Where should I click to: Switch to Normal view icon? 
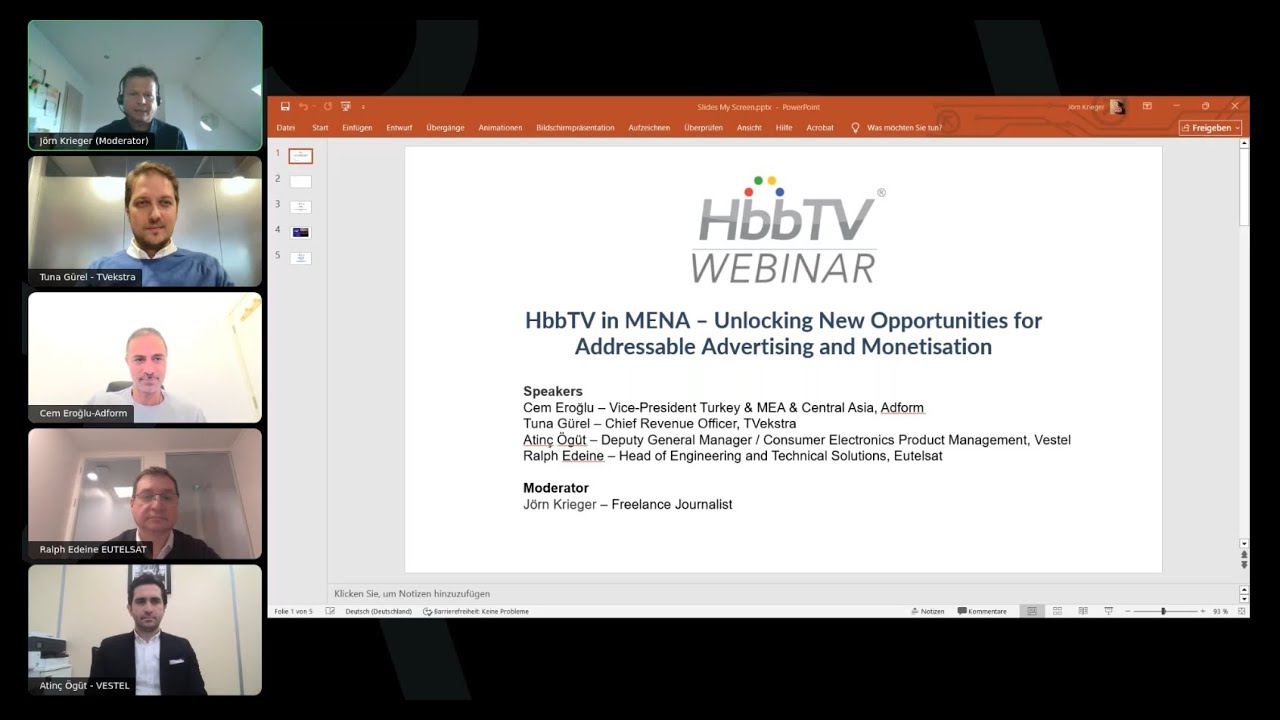1032,611
